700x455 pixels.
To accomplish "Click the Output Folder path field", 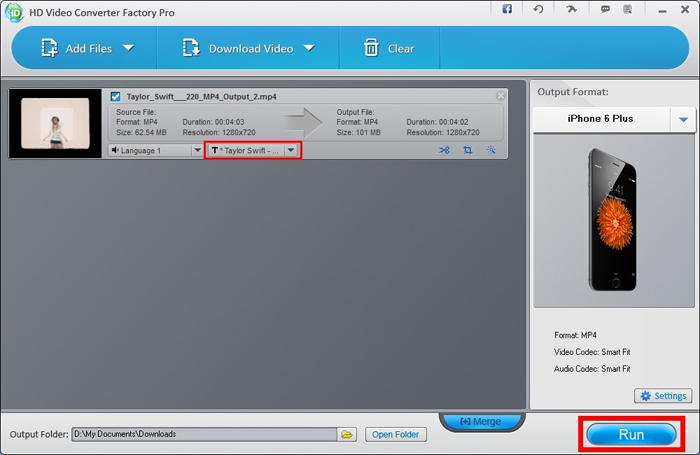I will click(x=204, y=434).
